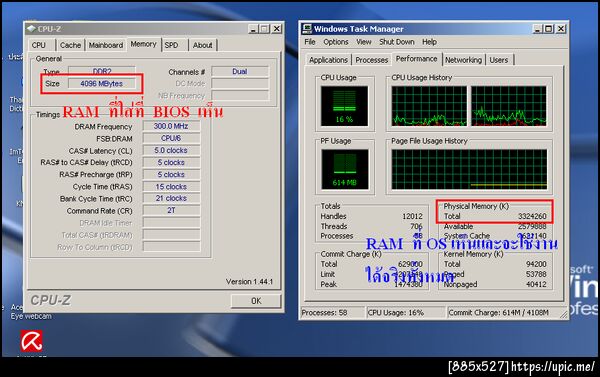Click the DRAM Frequency value 300.0 MHz
Image resolution: width=600 pixels, height=377 pixels.
(x=171, y=126)
